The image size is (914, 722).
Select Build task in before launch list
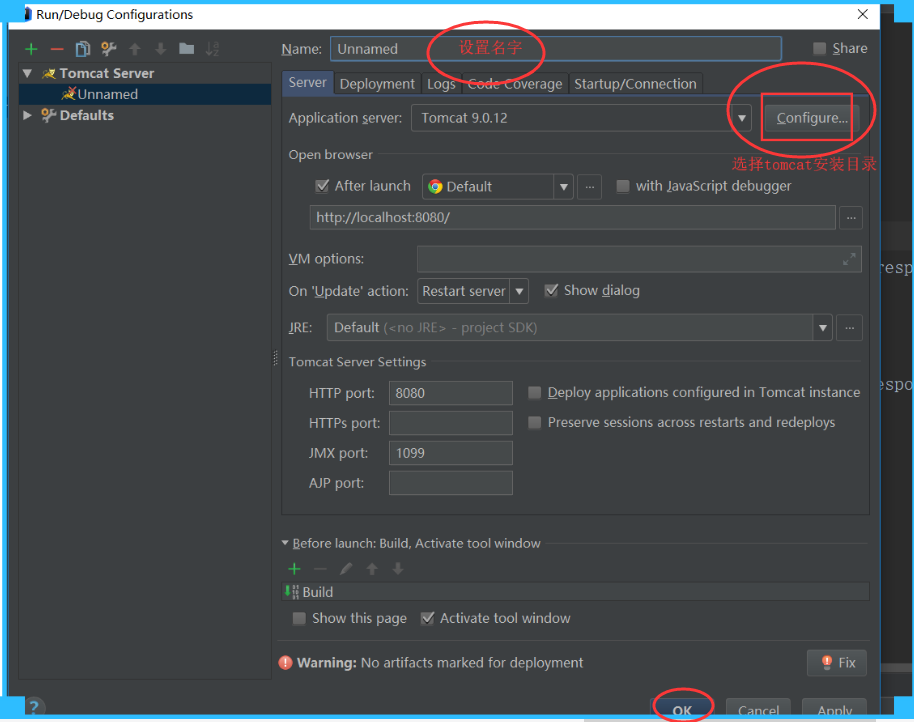click(x=575, y=592)
